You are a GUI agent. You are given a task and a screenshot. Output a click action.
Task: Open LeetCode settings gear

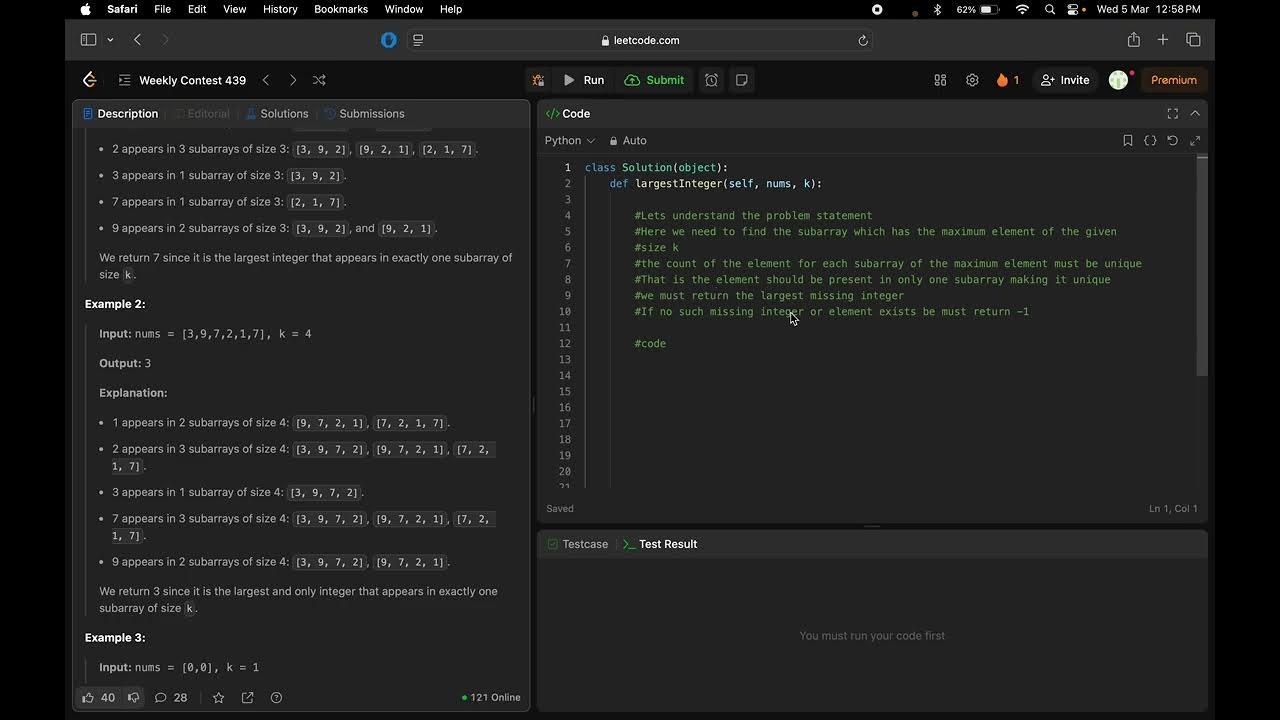click(972, 80)
